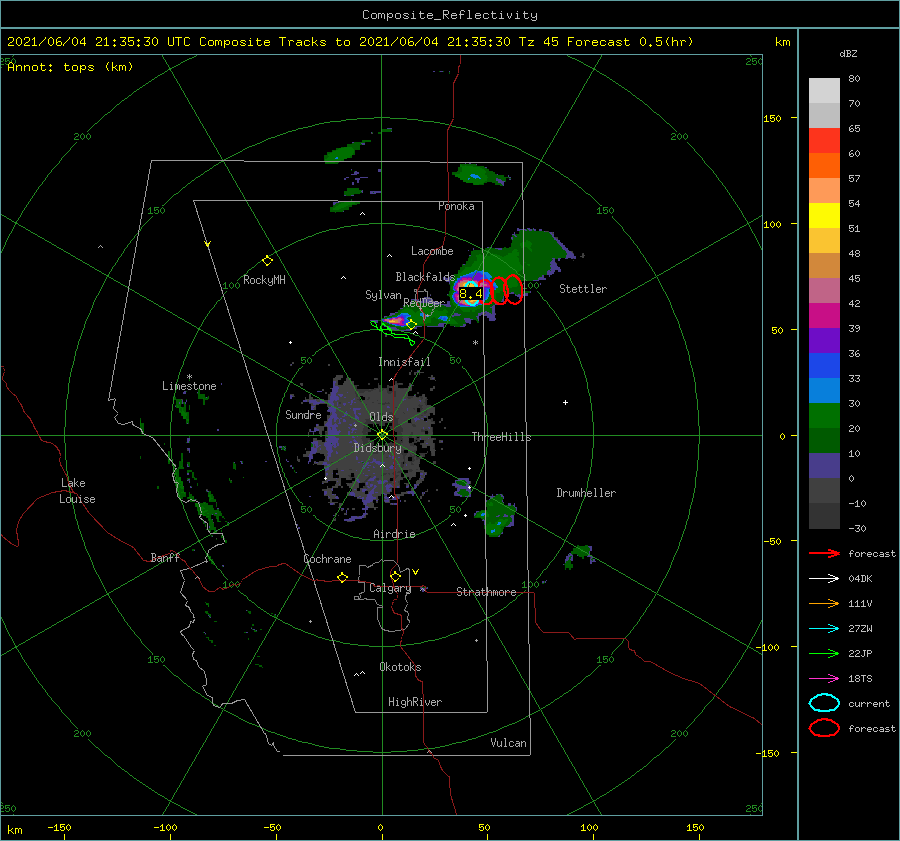Click the asterisk marker above Limestone
900x841 pixels.
[189, 377]
